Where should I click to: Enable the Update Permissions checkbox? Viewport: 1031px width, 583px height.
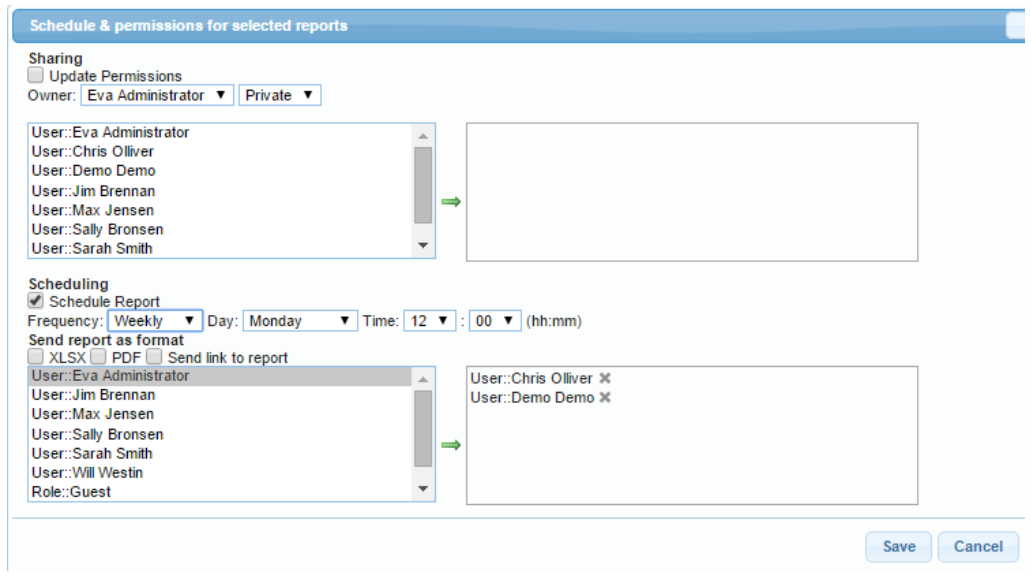pos(36,75)
